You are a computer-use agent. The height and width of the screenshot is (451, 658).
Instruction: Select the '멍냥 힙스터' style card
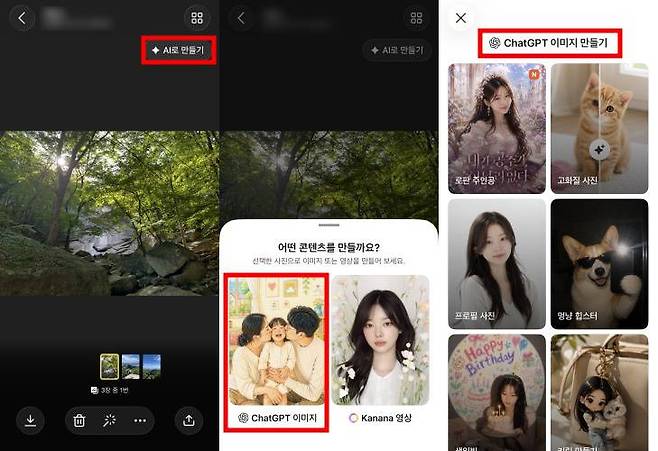tap(599, 264)
